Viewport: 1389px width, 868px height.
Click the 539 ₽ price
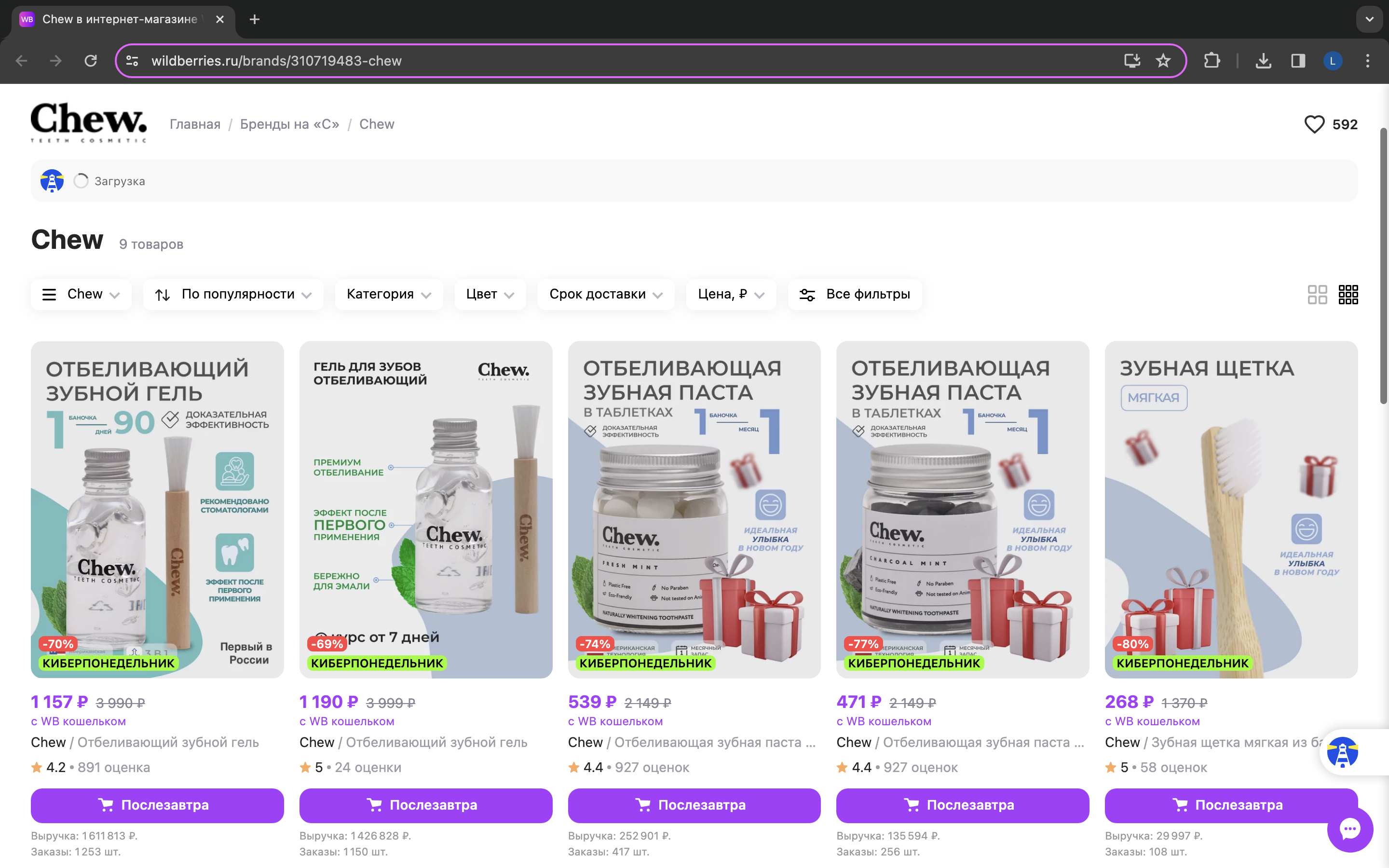pyautogui.click(x=592, y=702)
